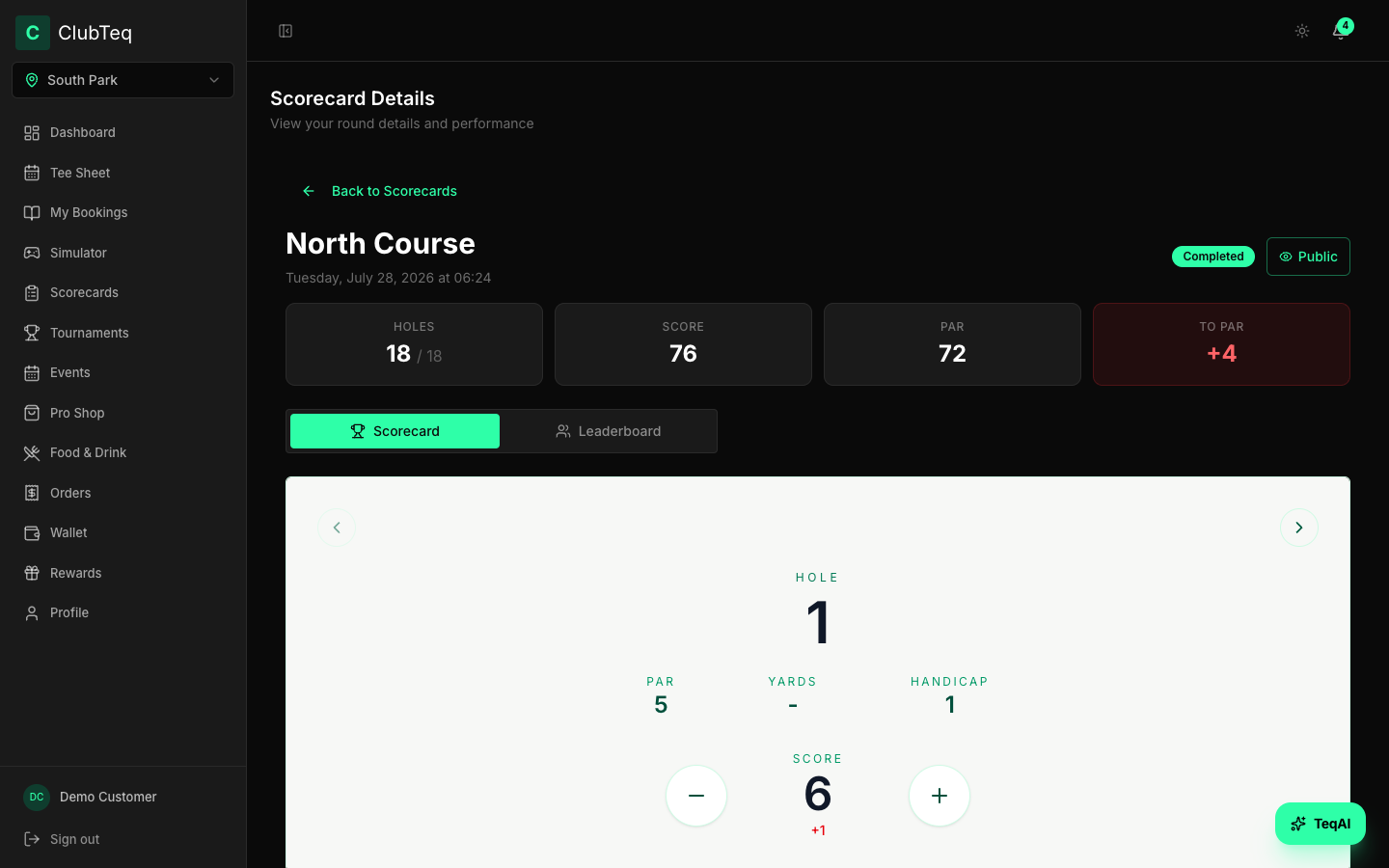The height and width of the screenshot is (868, 1389).
Task: Open My Bookings page
Action: pos(123,212)
